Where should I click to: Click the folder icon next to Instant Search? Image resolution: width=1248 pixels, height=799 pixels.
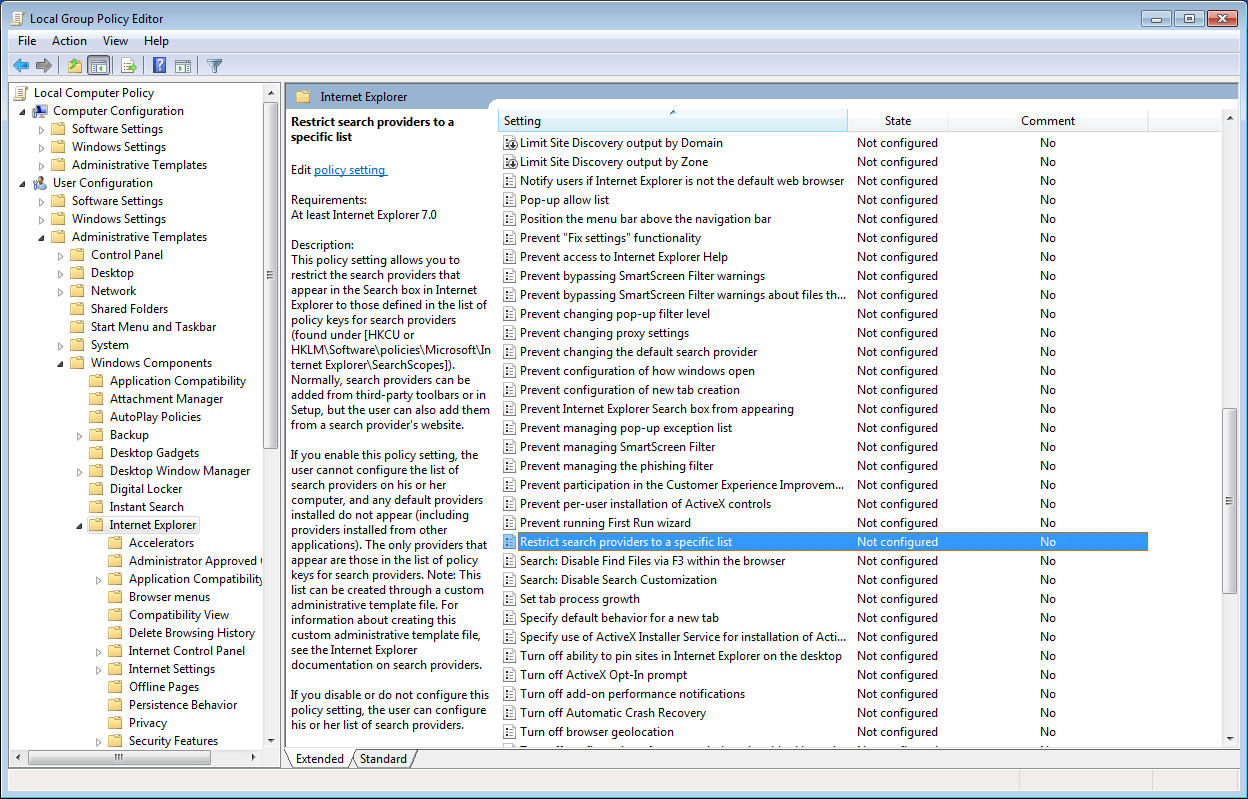pos(97,507)
